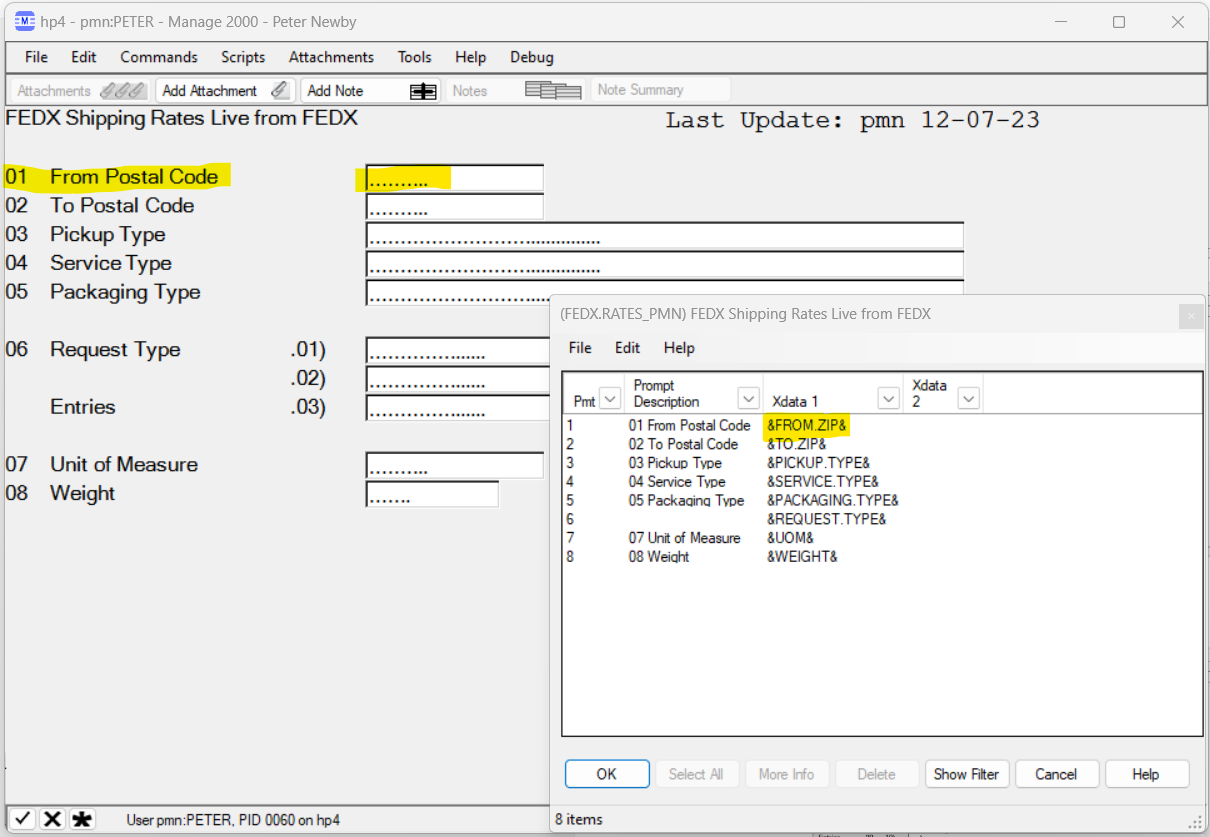Open the Prompt Description column filter dropdown
The height and width of the screenshot is (837, 1210).
click(x=748, y=398)
